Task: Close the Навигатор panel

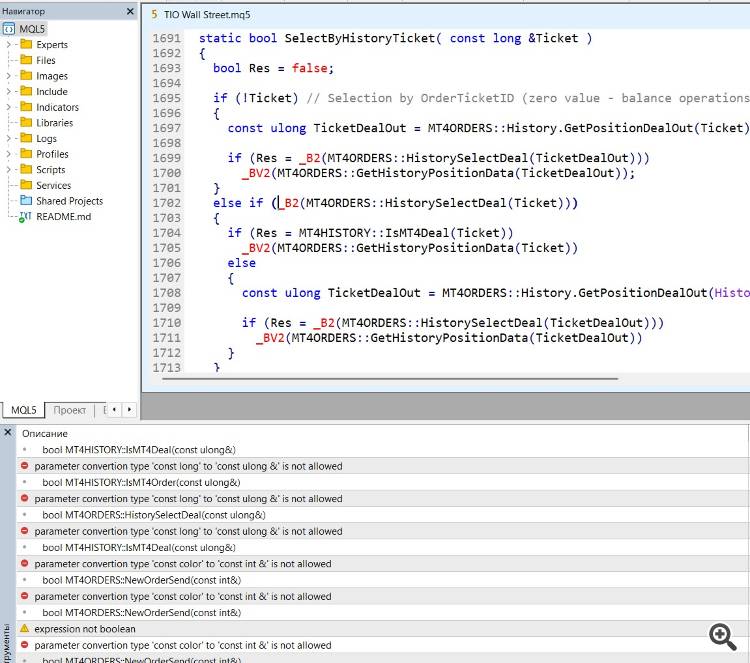Action: point(130,11)
